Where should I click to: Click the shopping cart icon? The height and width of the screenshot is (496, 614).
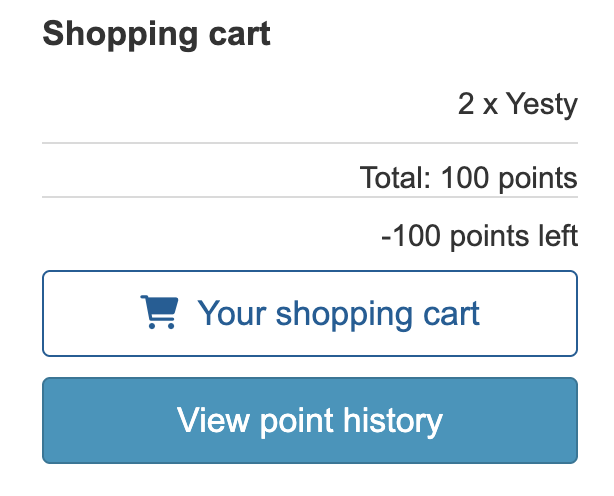[x=158, y=313]
